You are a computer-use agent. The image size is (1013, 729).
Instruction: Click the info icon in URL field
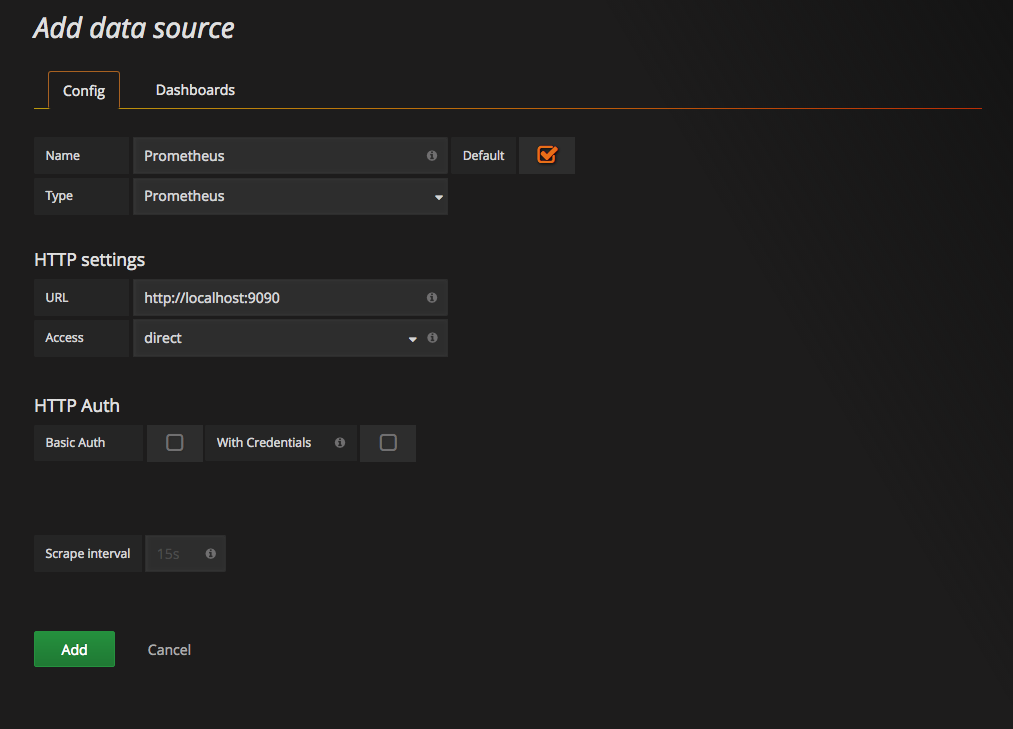pos(432,298)
